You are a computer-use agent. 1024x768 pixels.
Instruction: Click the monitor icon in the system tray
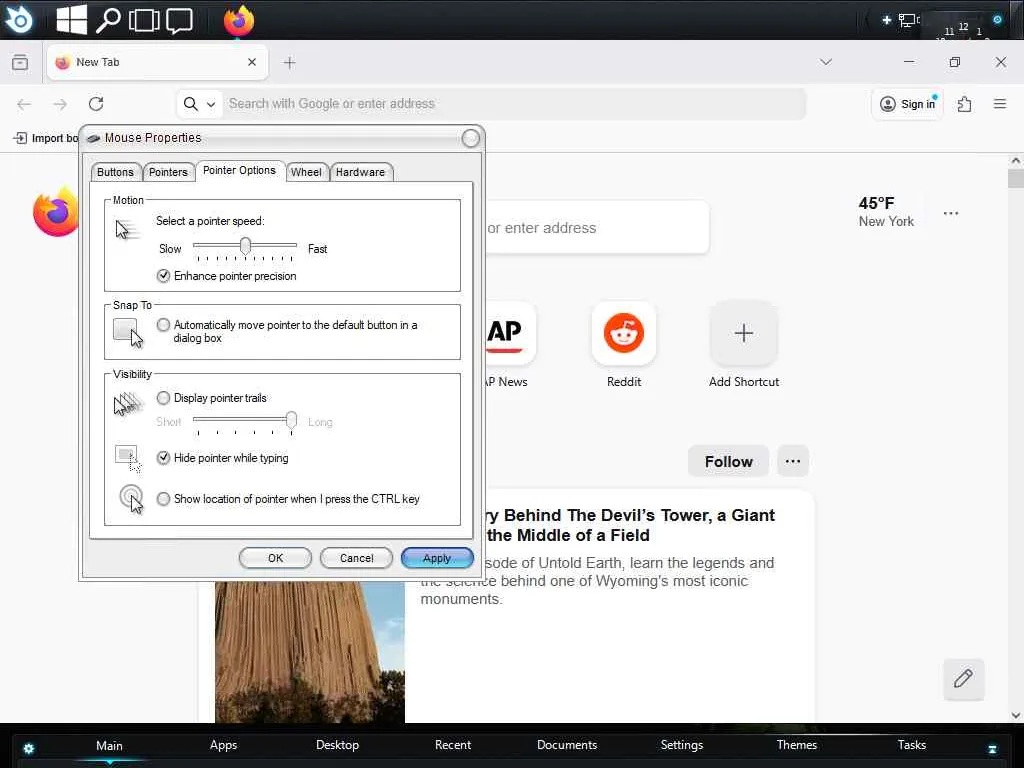(908, 20)
